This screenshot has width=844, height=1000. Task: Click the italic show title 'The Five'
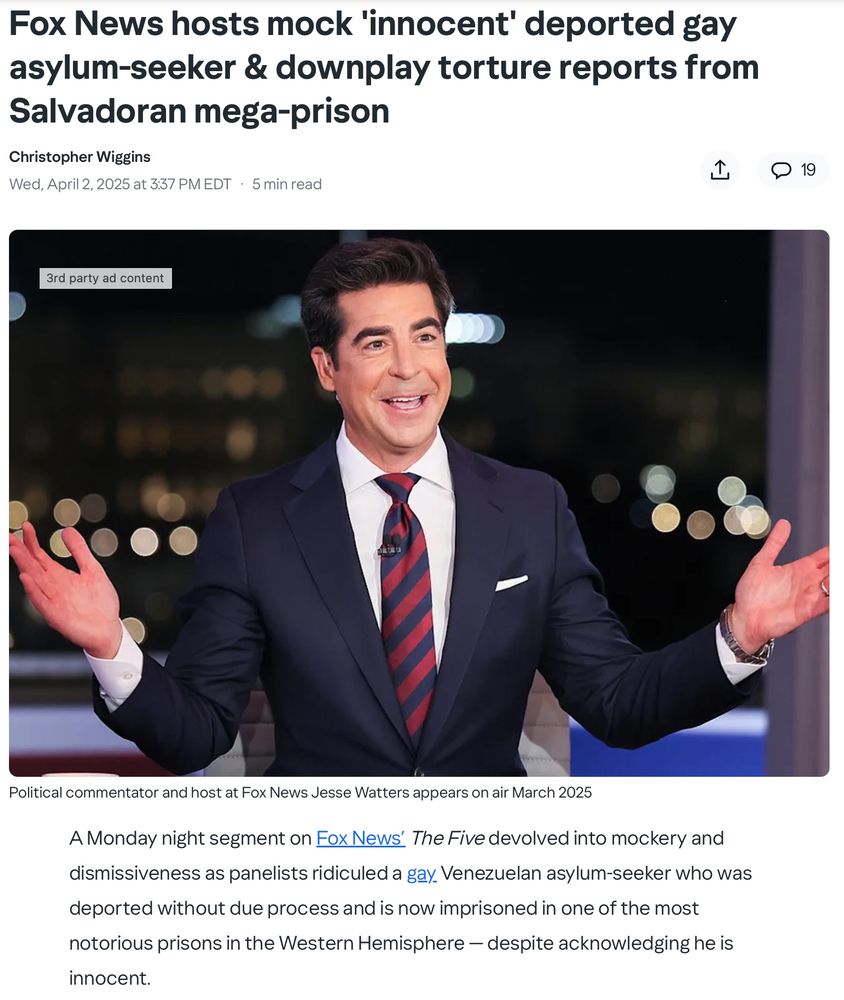click(x=447, y=837)
